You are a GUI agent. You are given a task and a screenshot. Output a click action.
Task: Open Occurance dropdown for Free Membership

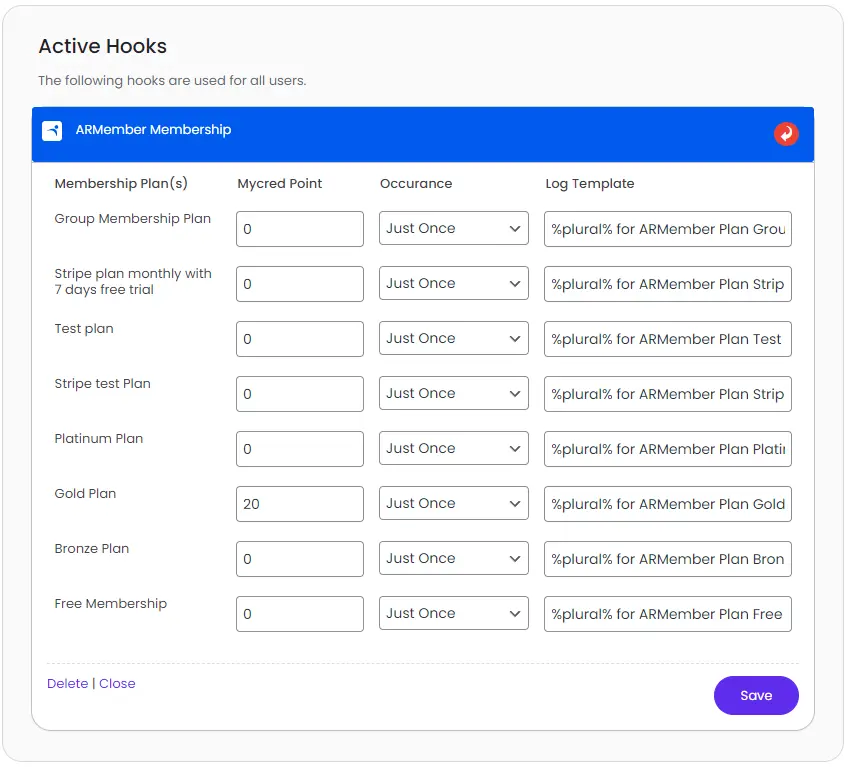[453, 613]
